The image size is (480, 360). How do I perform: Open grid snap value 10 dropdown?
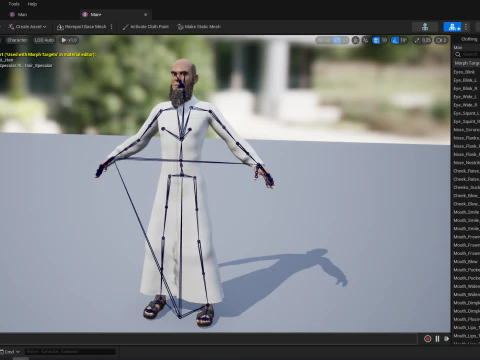pyautogui.click(x=384, y=40)
